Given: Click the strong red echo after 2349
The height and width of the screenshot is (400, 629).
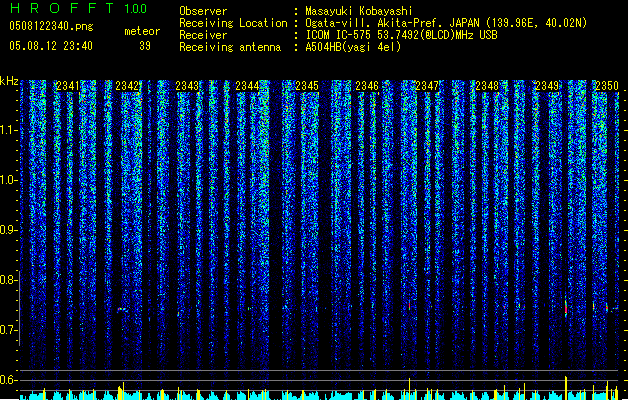Looking at the screenshot, I should [566, 309].
